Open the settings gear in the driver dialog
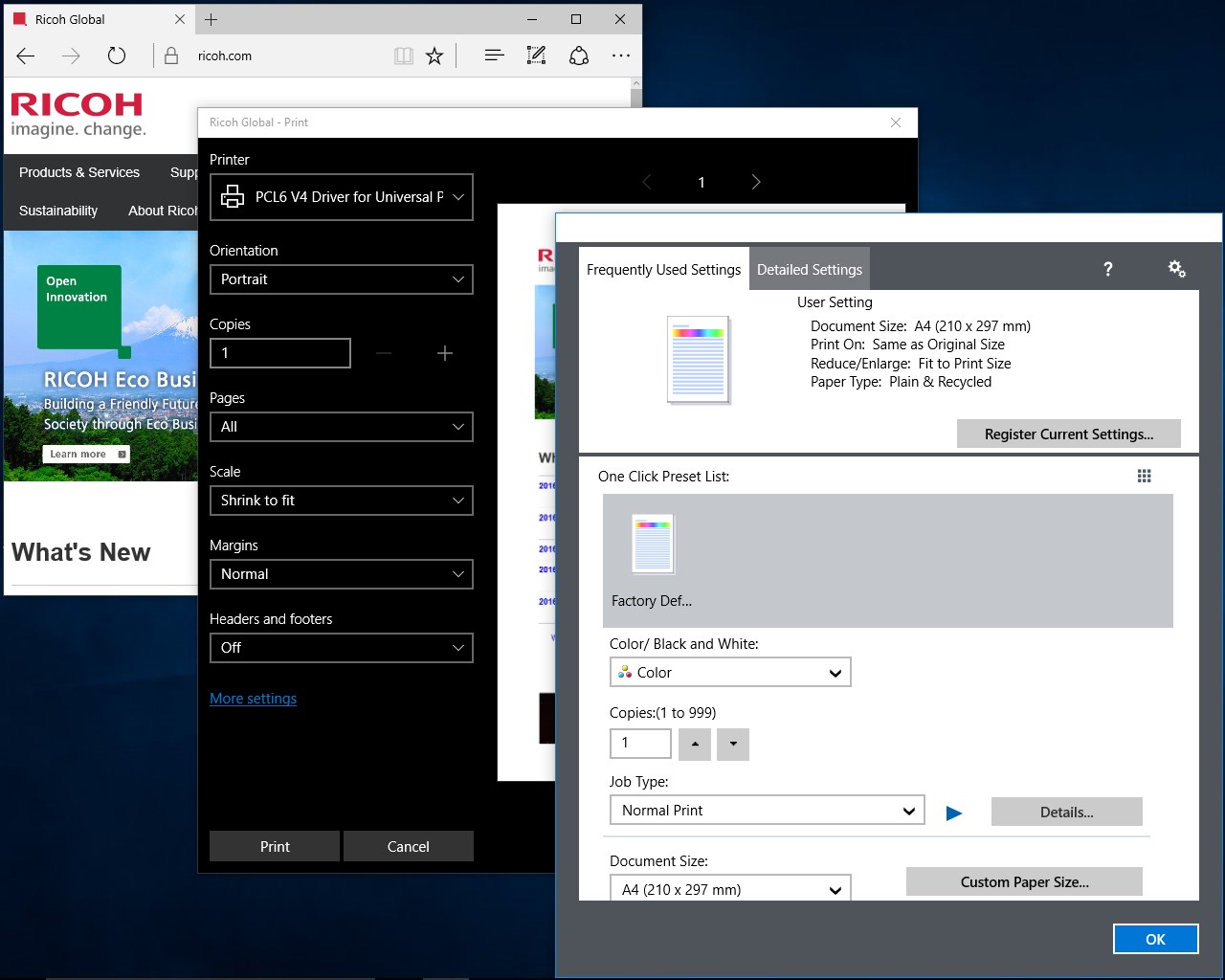The width and height of the screenshot is (1225, 980). [1176, 269]
